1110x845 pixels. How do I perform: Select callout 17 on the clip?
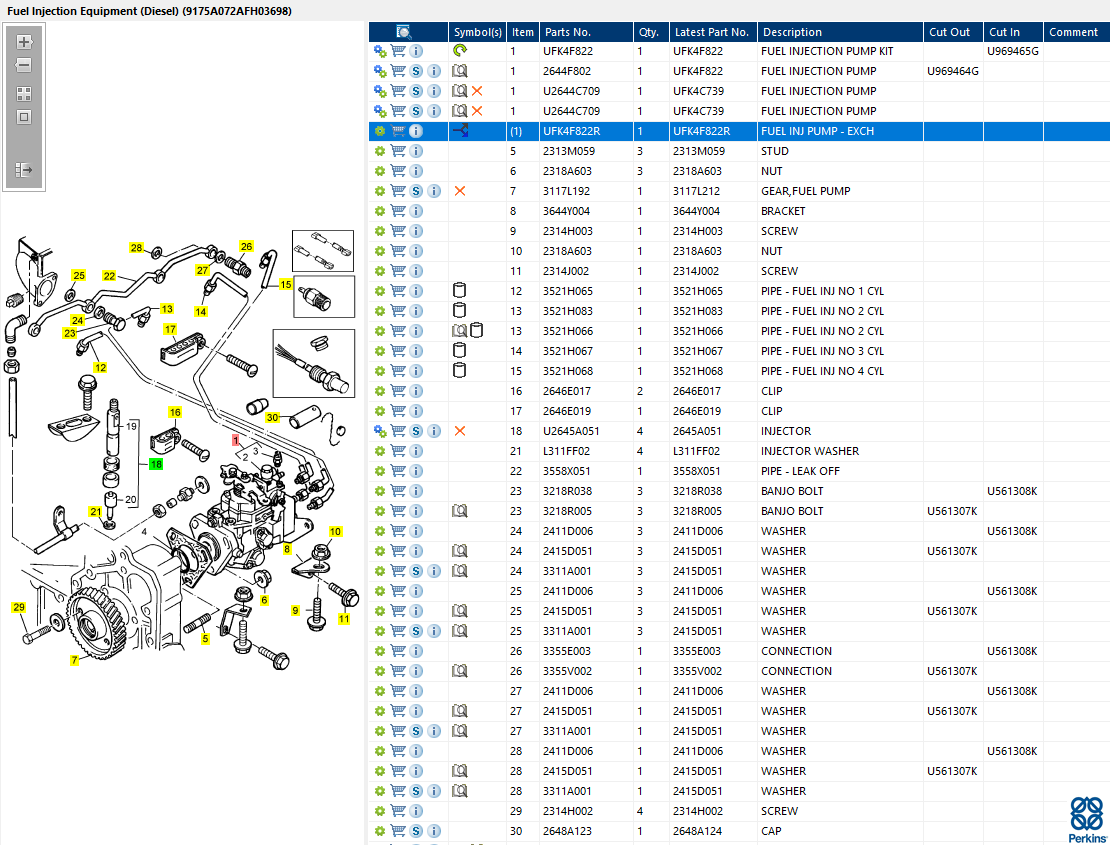coord(170,329)
